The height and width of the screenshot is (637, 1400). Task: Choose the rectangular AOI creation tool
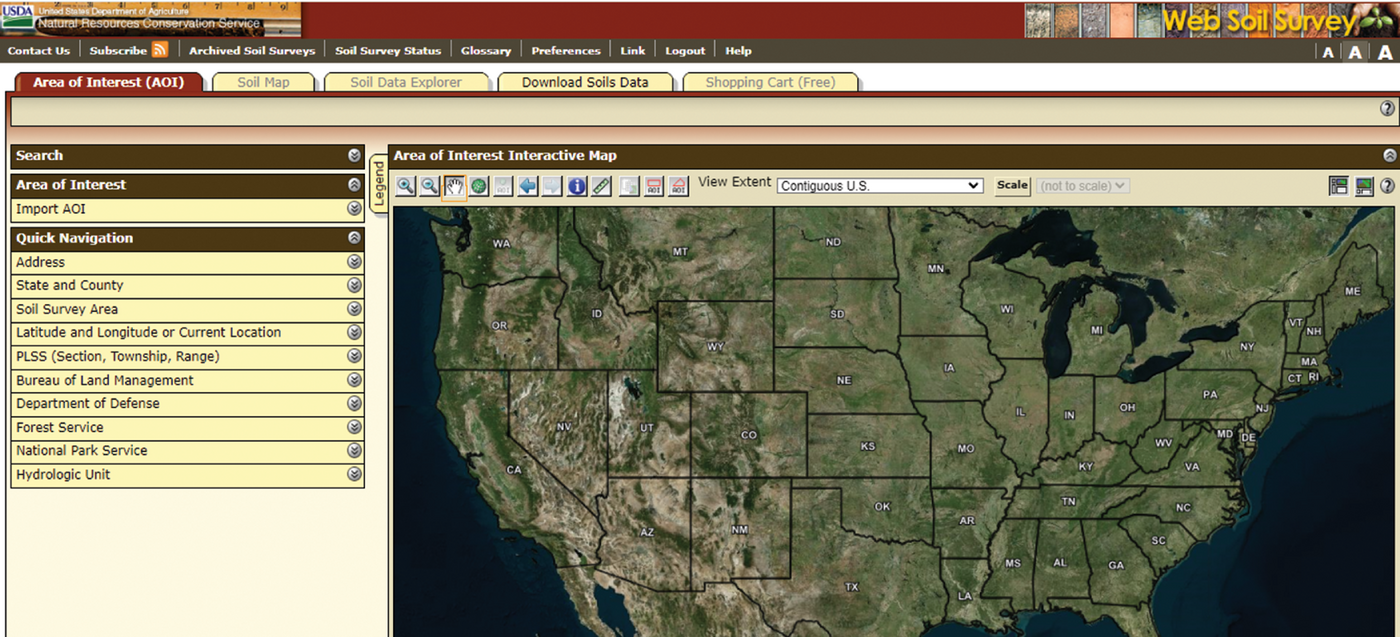(x=653, y=186)
